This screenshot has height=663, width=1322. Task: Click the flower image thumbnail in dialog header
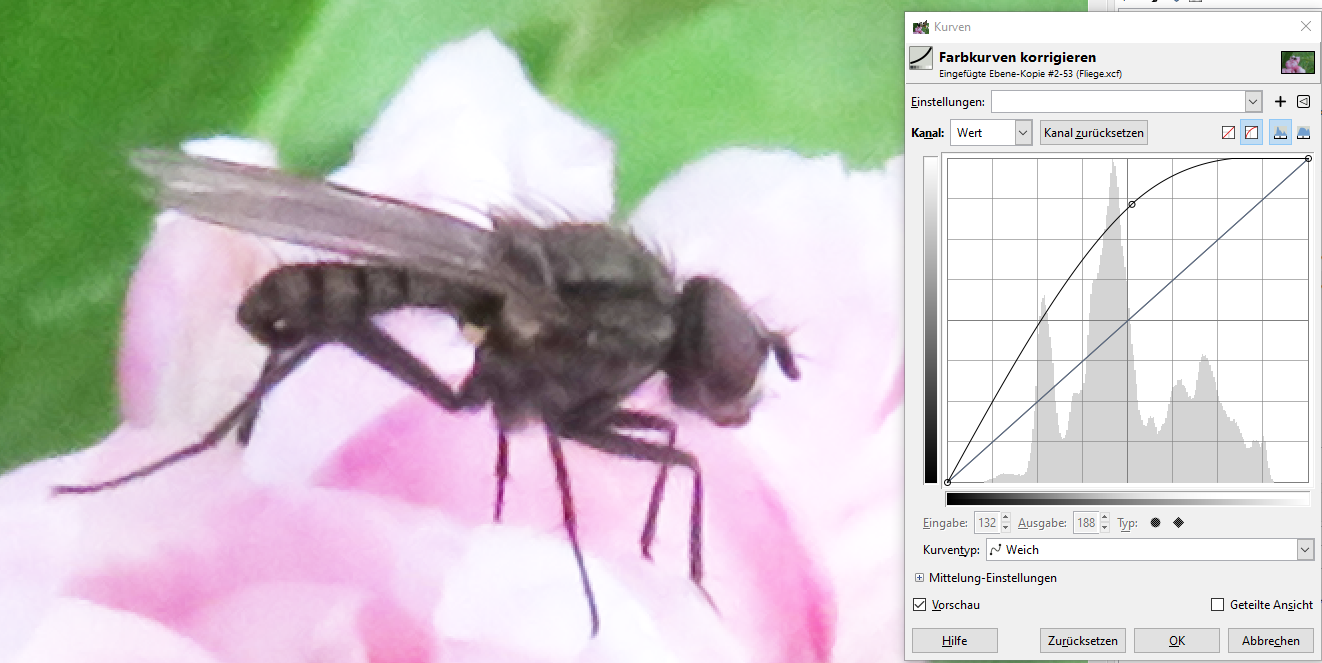(x=1297, y=63)
